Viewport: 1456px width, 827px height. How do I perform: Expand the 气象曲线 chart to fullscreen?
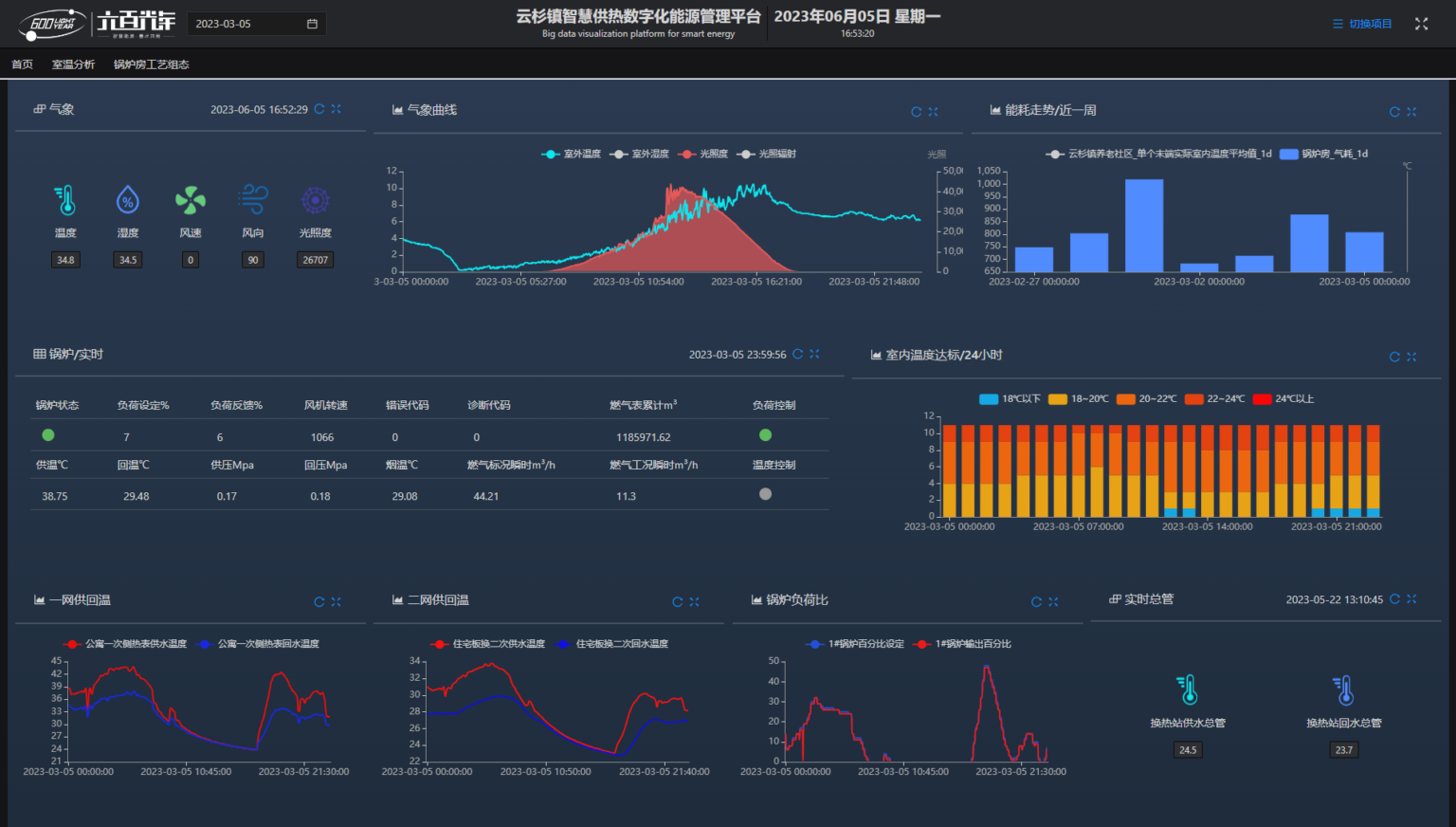pyautogui.click(x=933, y=112)
